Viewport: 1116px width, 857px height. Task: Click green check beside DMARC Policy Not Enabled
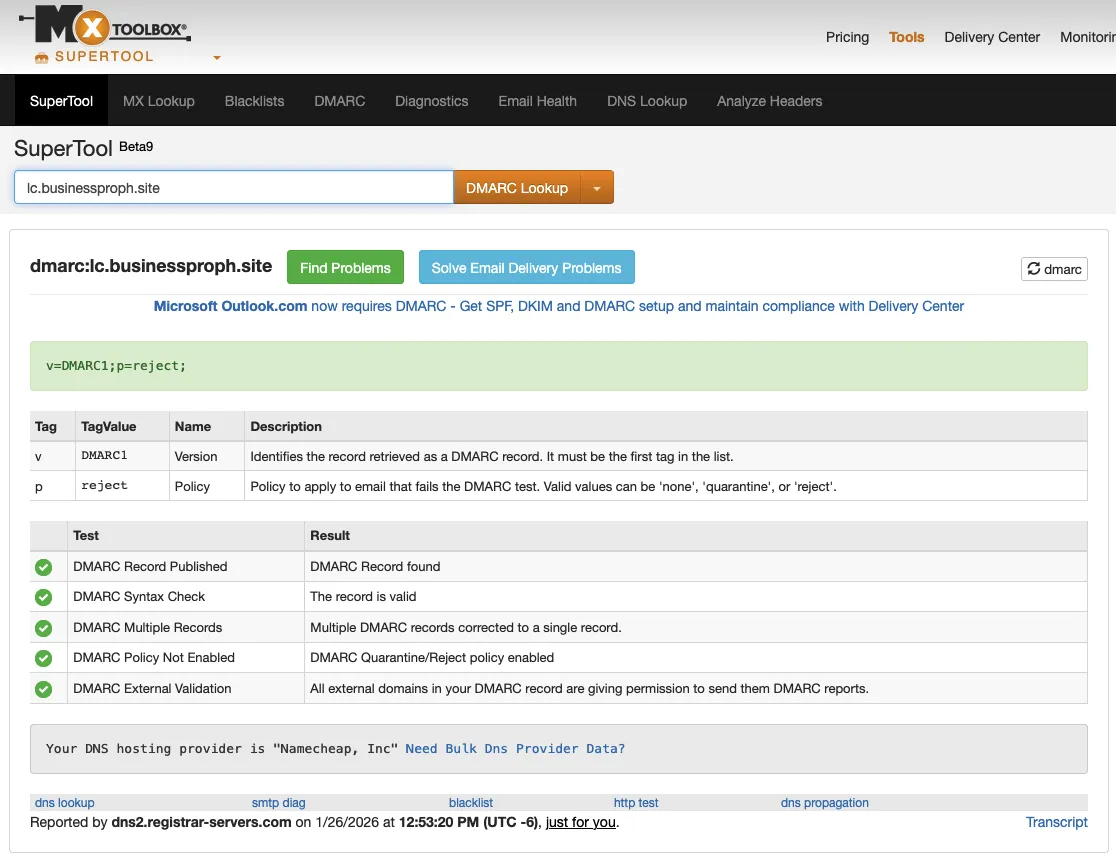click(43, 658)
